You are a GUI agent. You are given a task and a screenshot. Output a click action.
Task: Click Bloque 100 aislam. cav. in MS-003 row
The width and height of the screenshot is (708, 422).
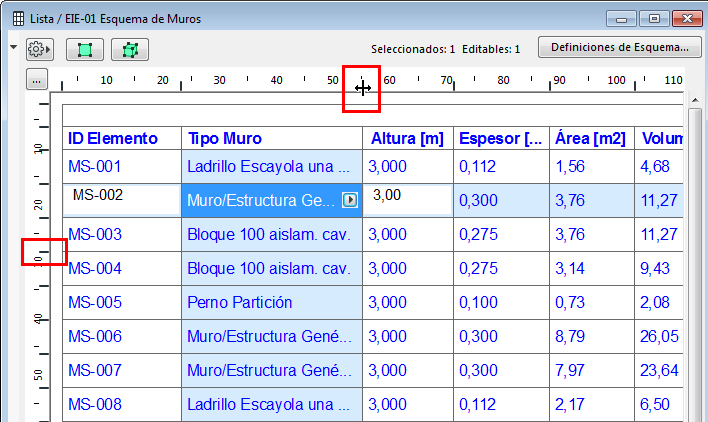272,234
